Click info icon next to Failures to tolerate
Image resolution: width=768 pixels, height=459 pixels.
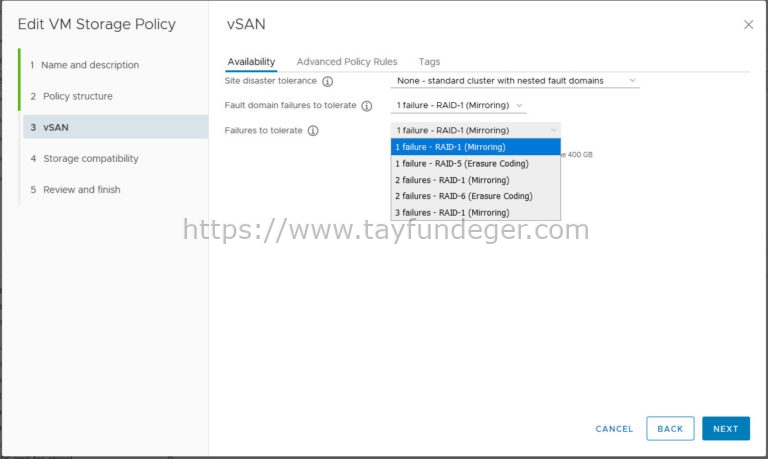click(313, 131)
